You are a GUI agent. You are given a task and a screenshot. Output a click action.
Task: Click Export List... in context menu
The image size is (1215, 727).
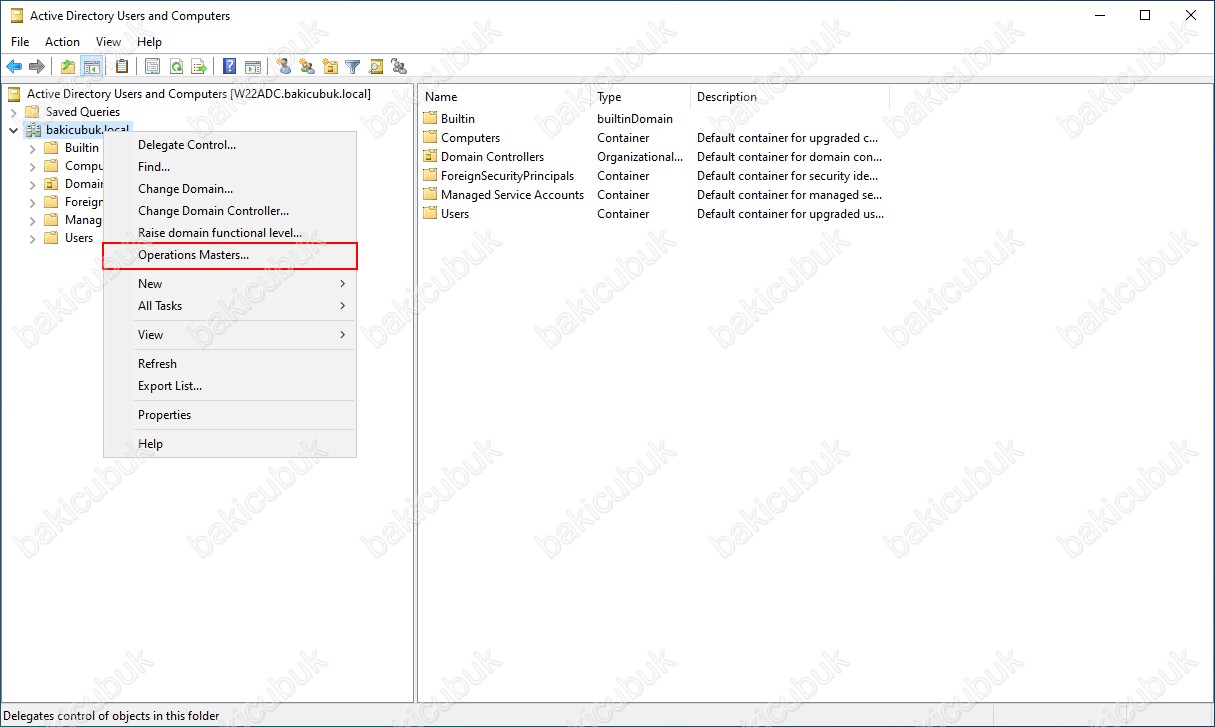coord(229,386)
